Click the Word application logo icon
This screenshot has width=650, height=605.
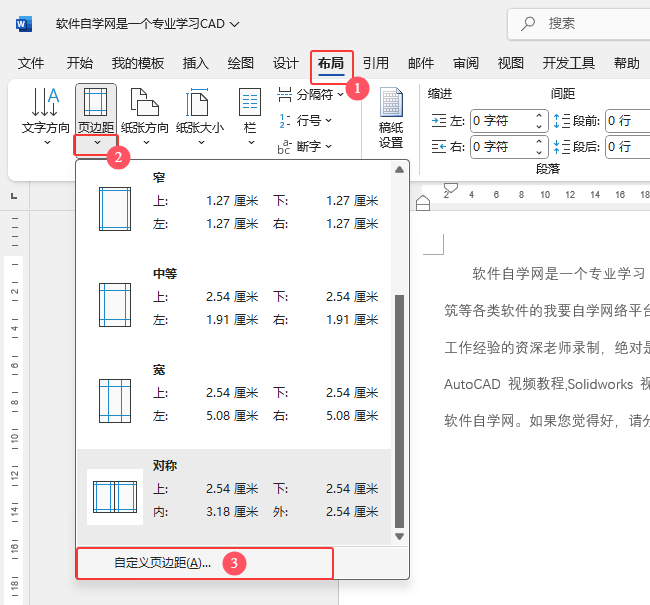(x=24, y=24)
